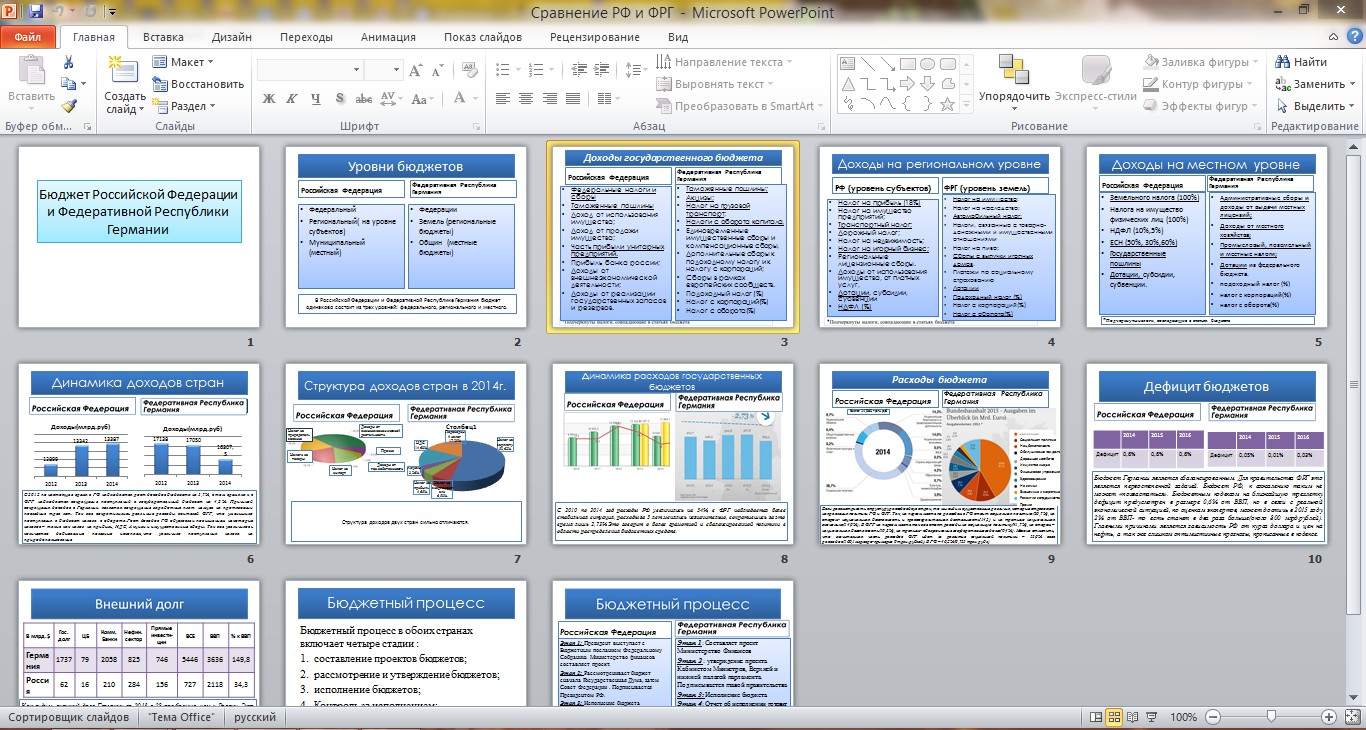Select slide 10 thumbnail "Дефицит бюджетов"
Image resolution: width=1366 pixels, height=730 pixels.
1207,454
